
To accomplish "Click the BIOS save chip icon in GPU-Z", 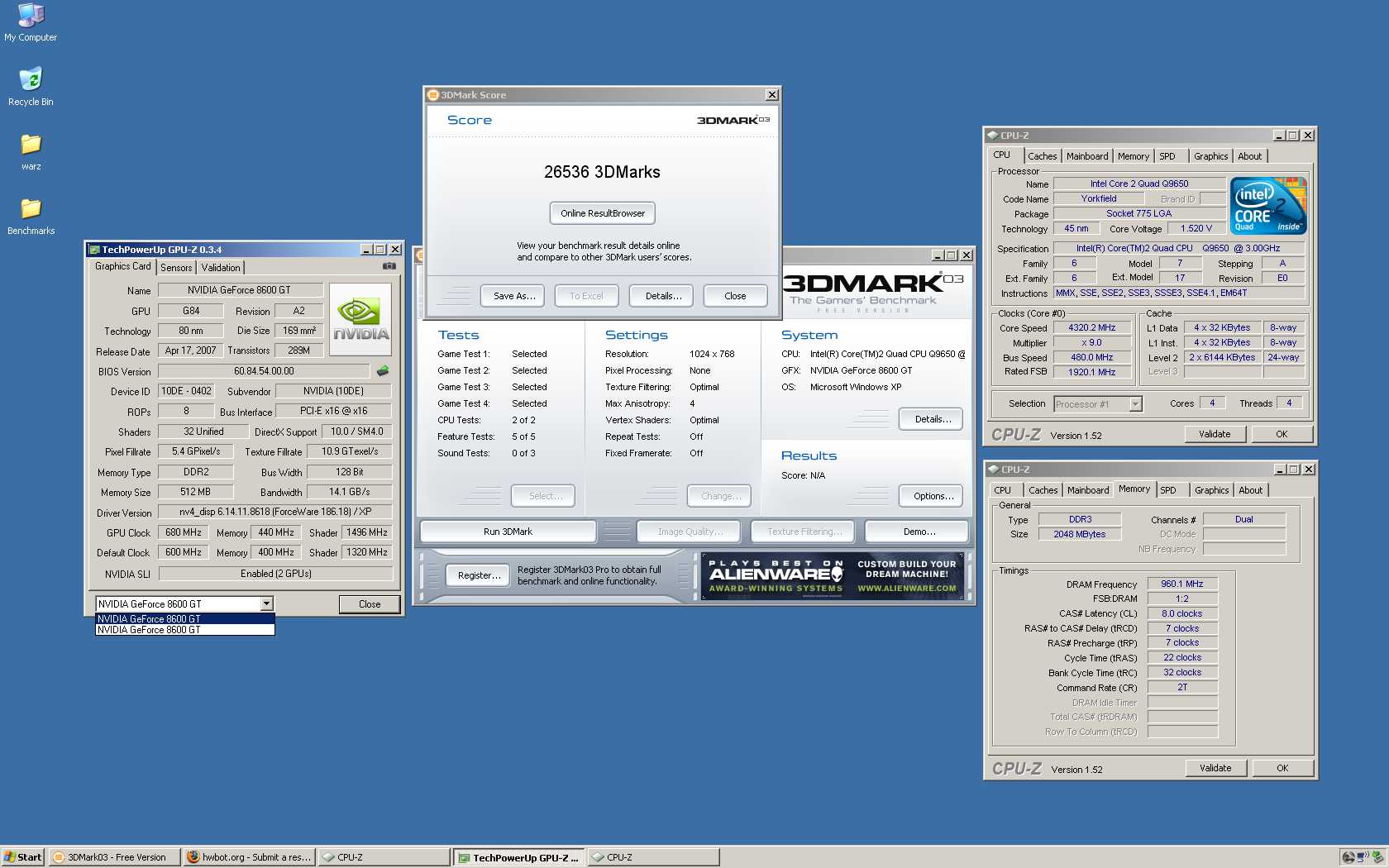I will click(x=383, y=371).
